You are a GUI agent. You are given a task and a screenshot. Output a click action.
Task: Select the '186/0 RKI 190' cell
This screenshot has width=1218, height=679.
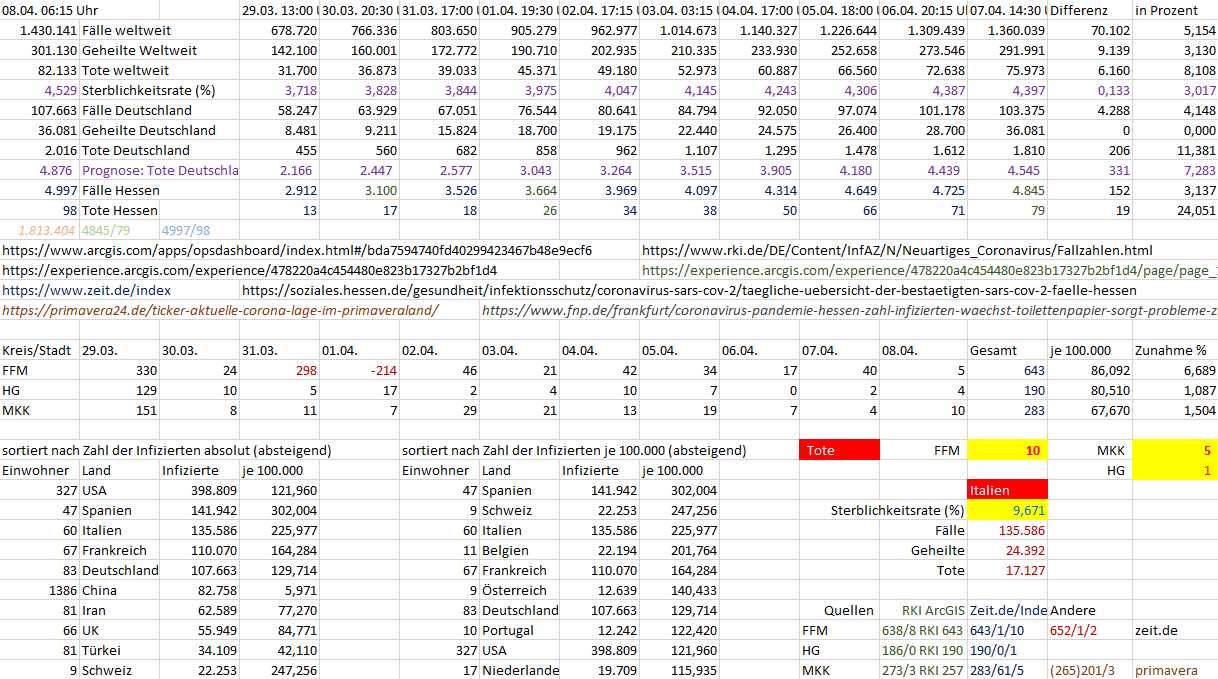[923, 650]
